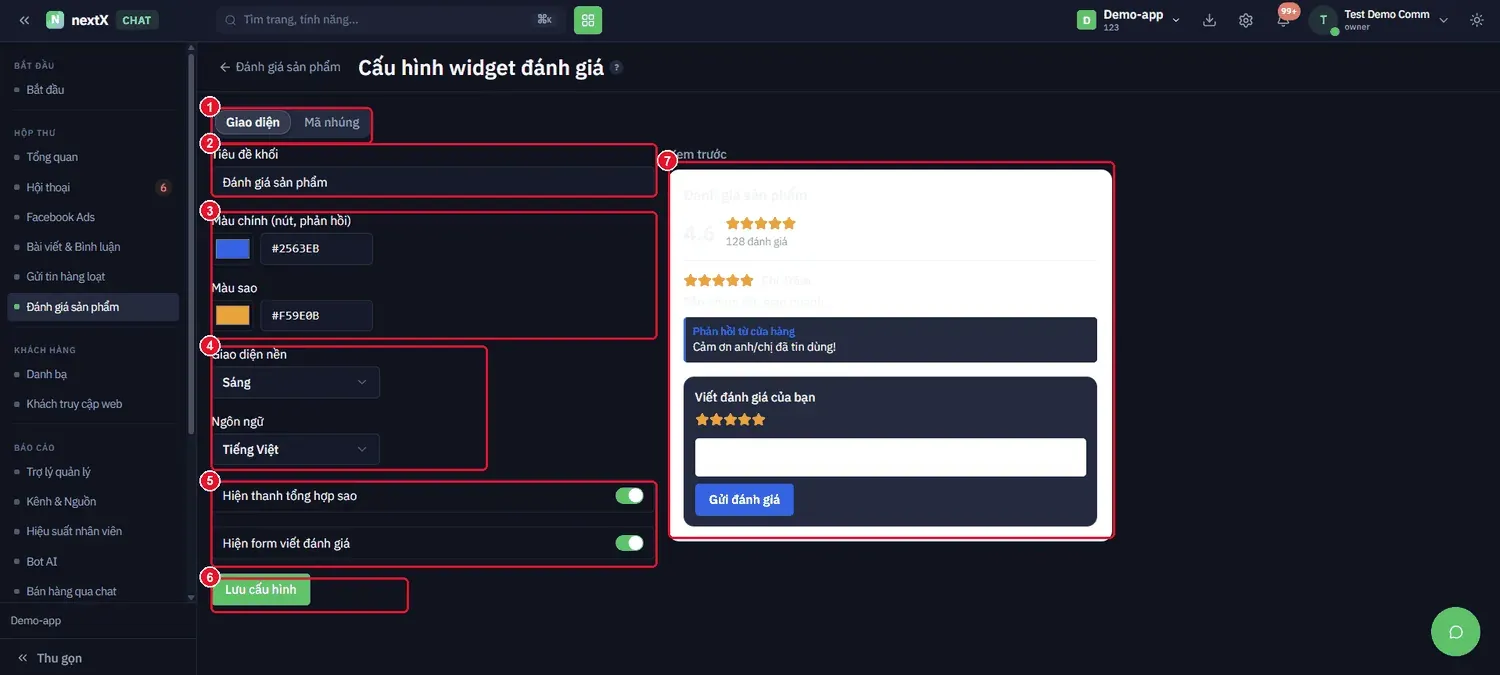Select Đánh giá sản phẩm sidebar item

(92, 307)
